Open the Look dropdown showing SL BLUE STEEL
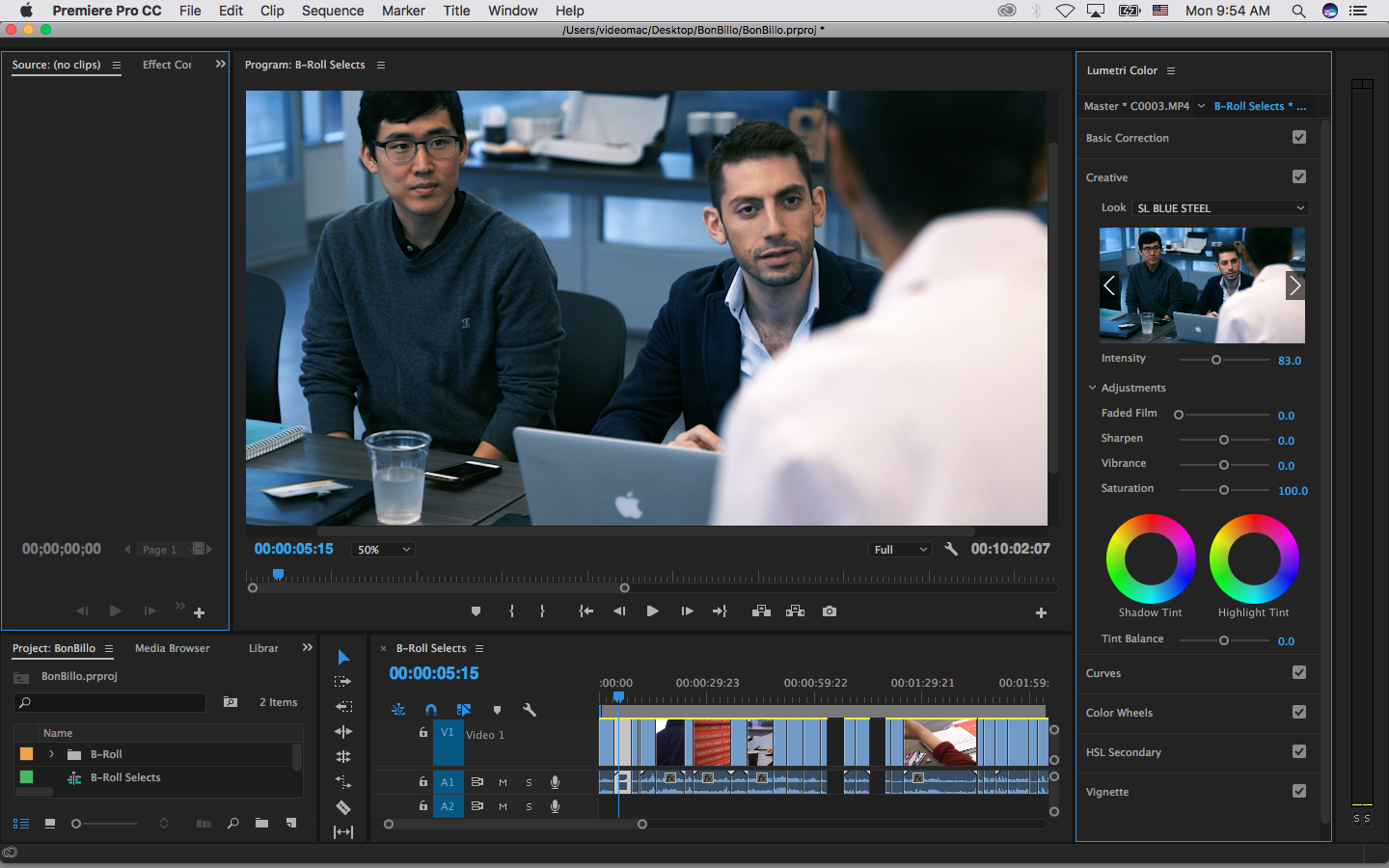The image size is (1389, 868). 1220,208
